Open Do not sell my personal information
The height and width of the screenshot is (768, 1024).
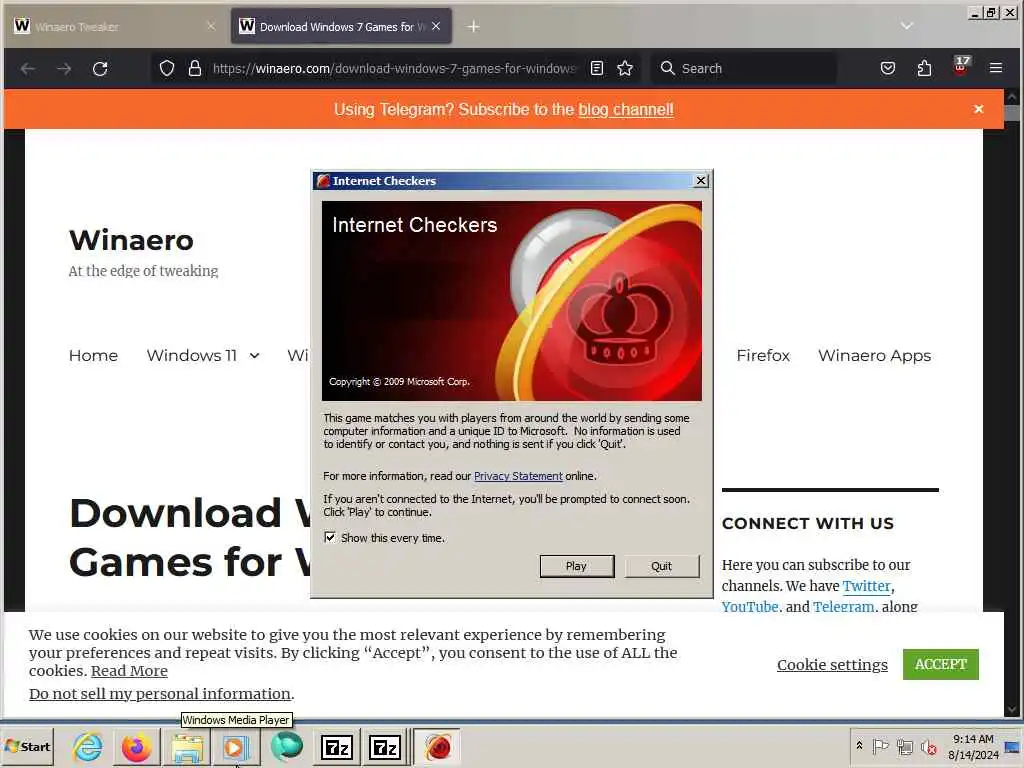click(x=160, y=694)
